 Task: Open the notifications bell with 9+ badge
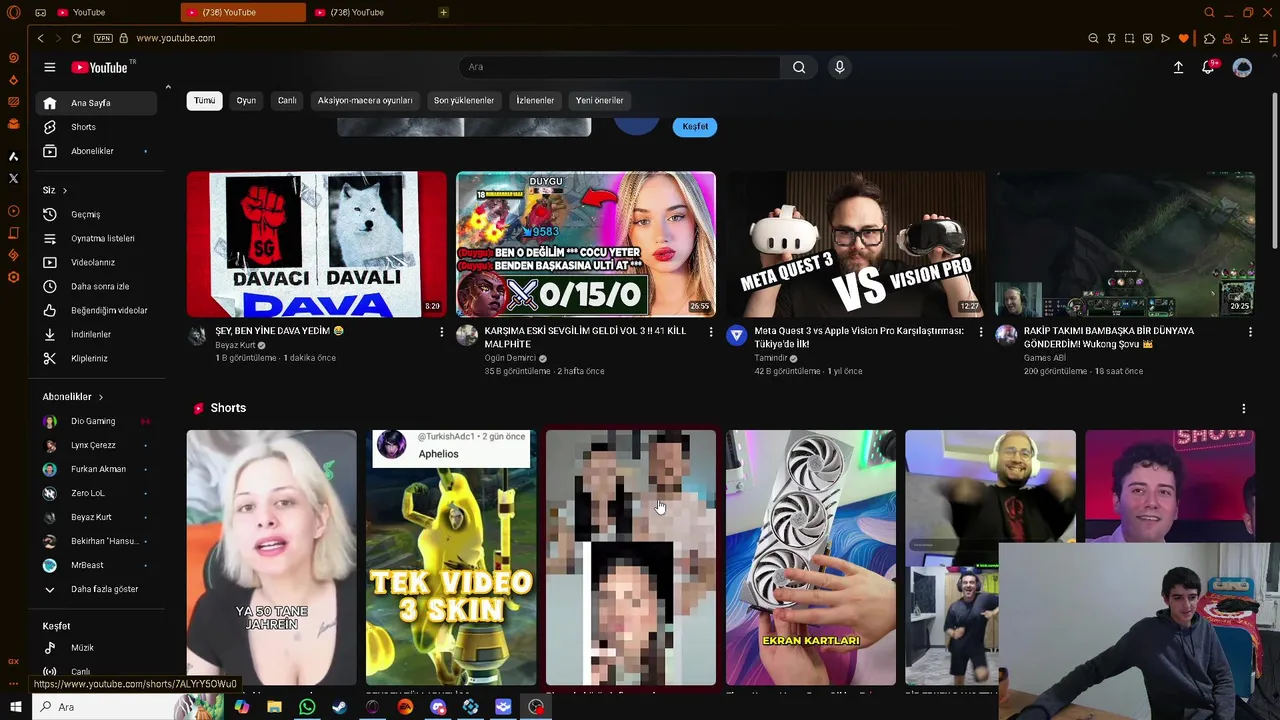click(1209, 67)
